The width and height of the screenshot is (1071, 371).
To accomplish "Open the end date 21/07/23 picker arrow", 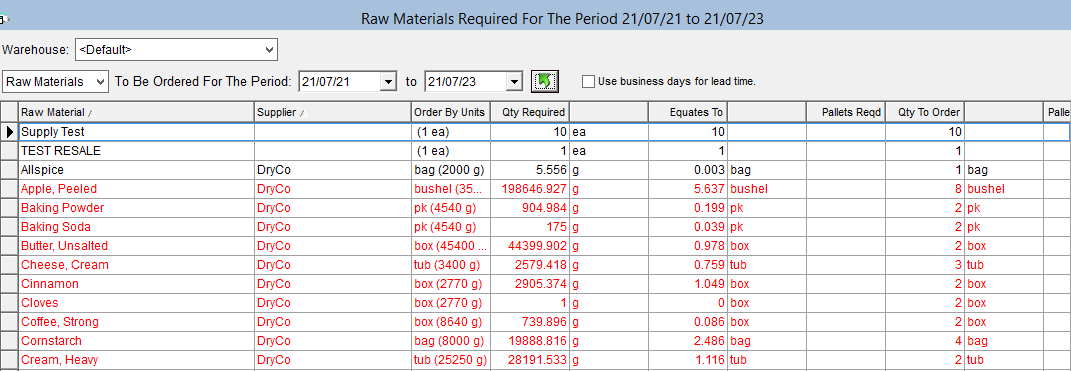I will pyautogui.click(x=514, y=81).
